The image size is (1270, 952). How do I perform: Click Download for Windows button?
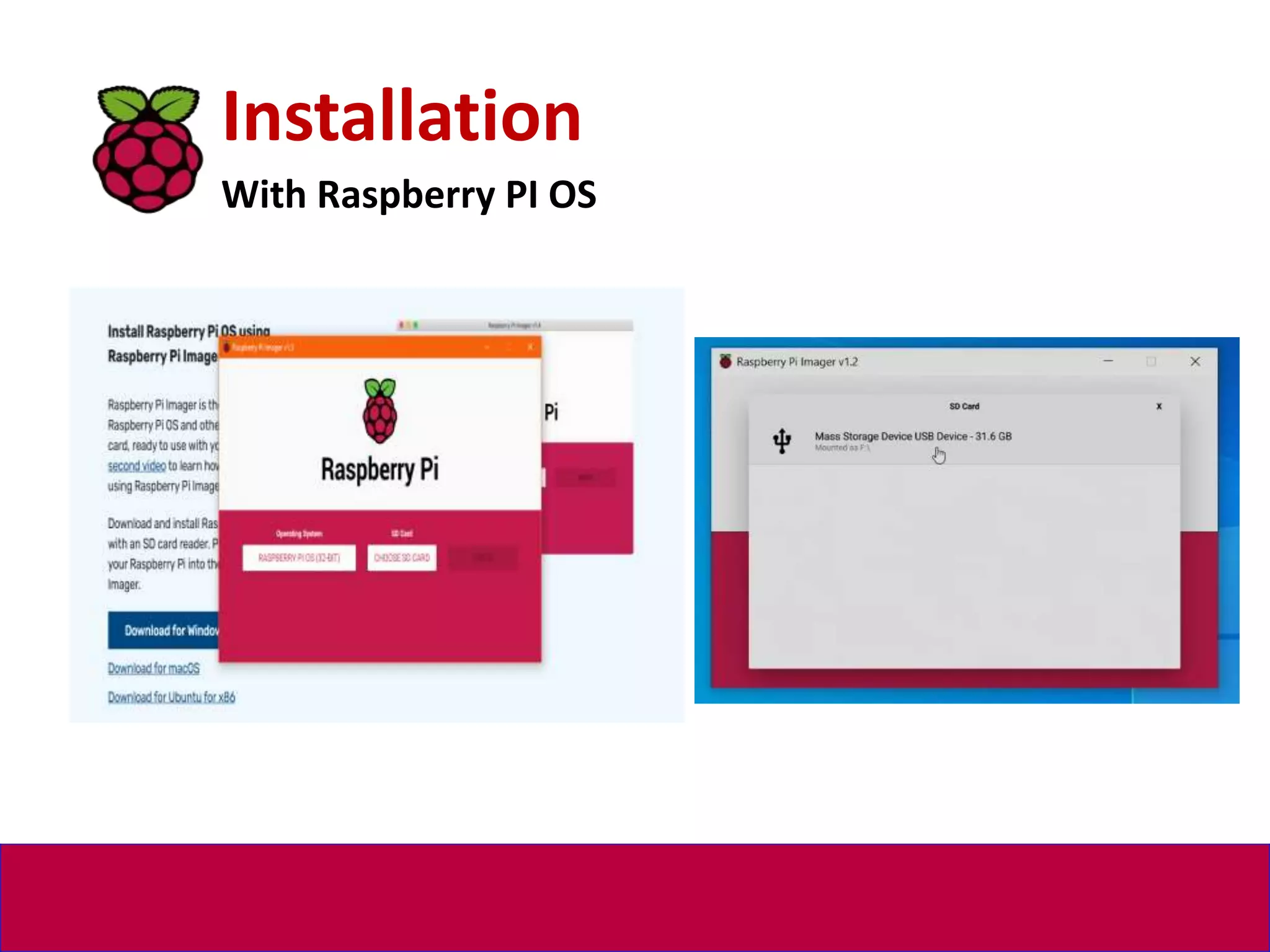164,630
